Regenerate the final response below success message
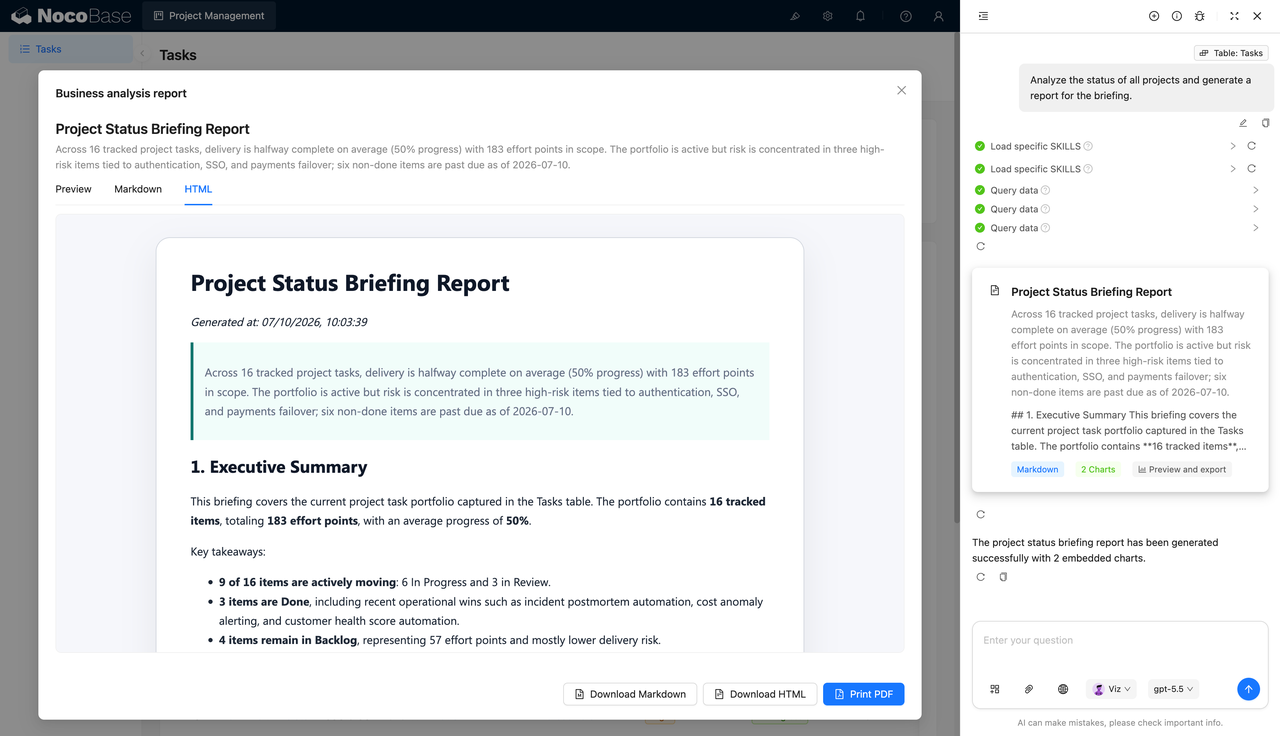Image resolution: width=1280 pixels, height=736 pixels. pos(980,577)
